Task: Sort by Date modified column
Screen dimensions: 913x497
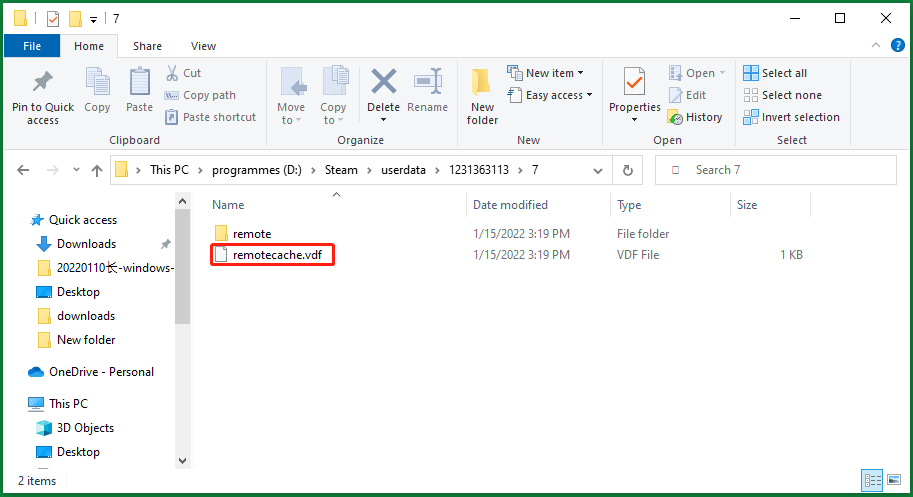Action: 510,205
